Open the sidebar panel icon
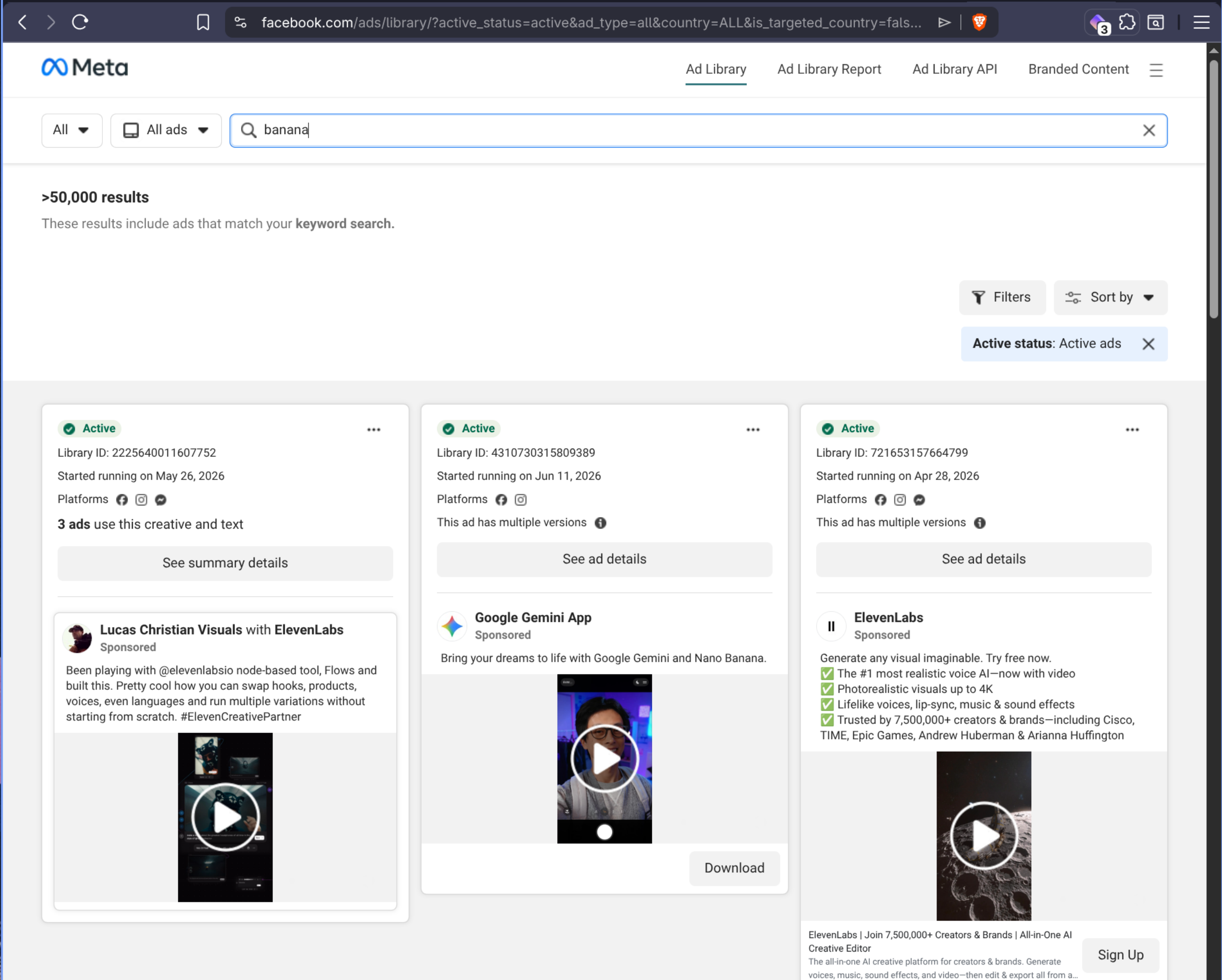1222x980 pixels. [1155, 23]
